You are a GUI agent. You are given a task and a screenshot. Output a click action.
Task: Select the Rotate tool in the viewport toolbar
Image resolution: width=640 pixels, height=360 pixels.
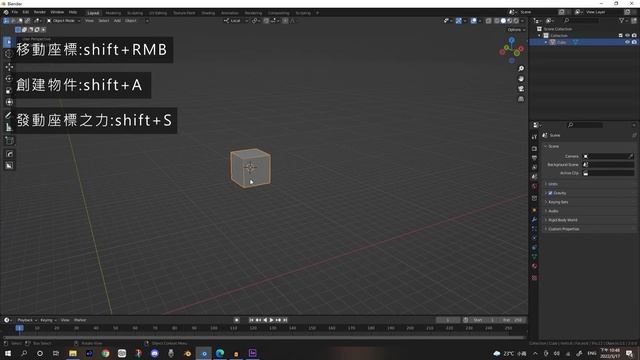click(x=9, y=78)
